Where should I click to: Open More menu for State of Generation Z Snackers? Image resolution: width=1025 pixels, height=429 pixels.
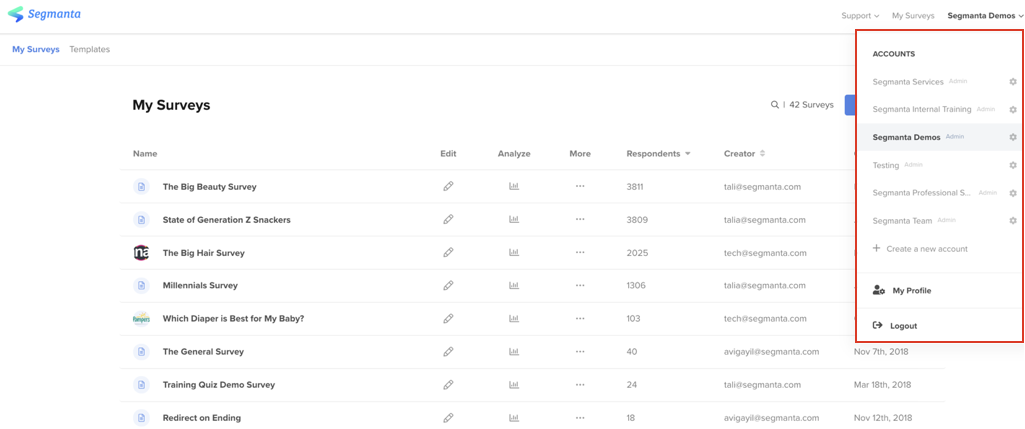pyautogui.click(x=580, y=220)
